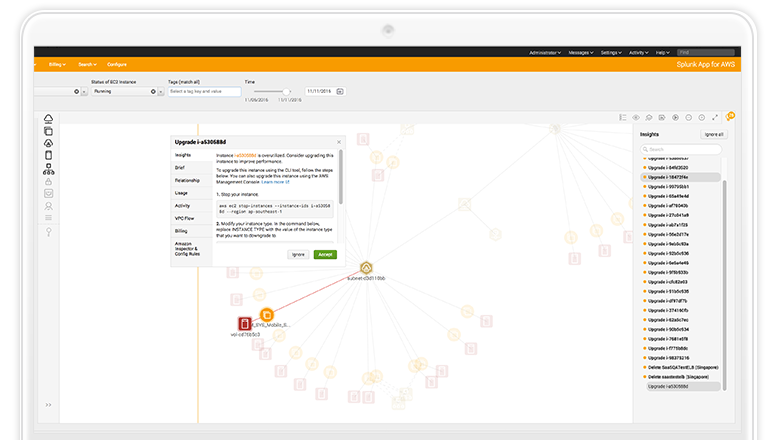
Task: Open the Activity dropdown in top bar
Action: point(639,53)
